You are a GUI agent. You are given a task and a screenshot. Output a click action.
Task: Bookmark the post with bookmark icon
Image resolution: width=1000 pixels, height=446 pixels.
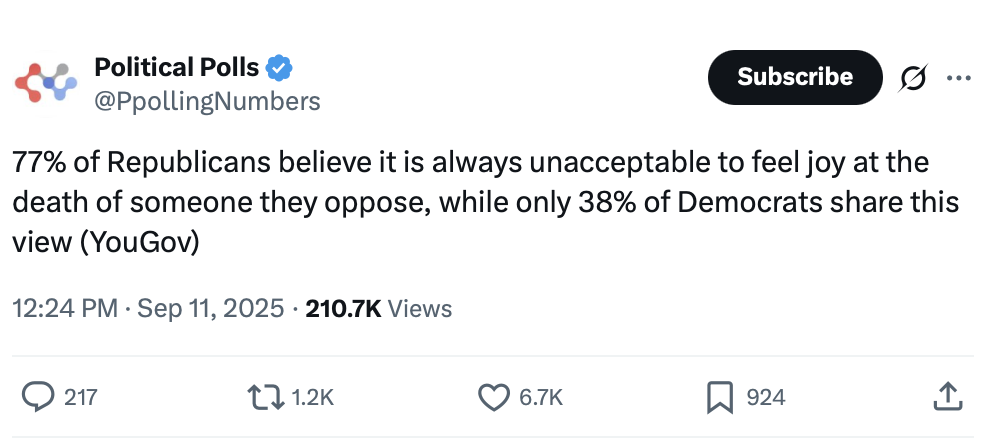tap(720, 397)
